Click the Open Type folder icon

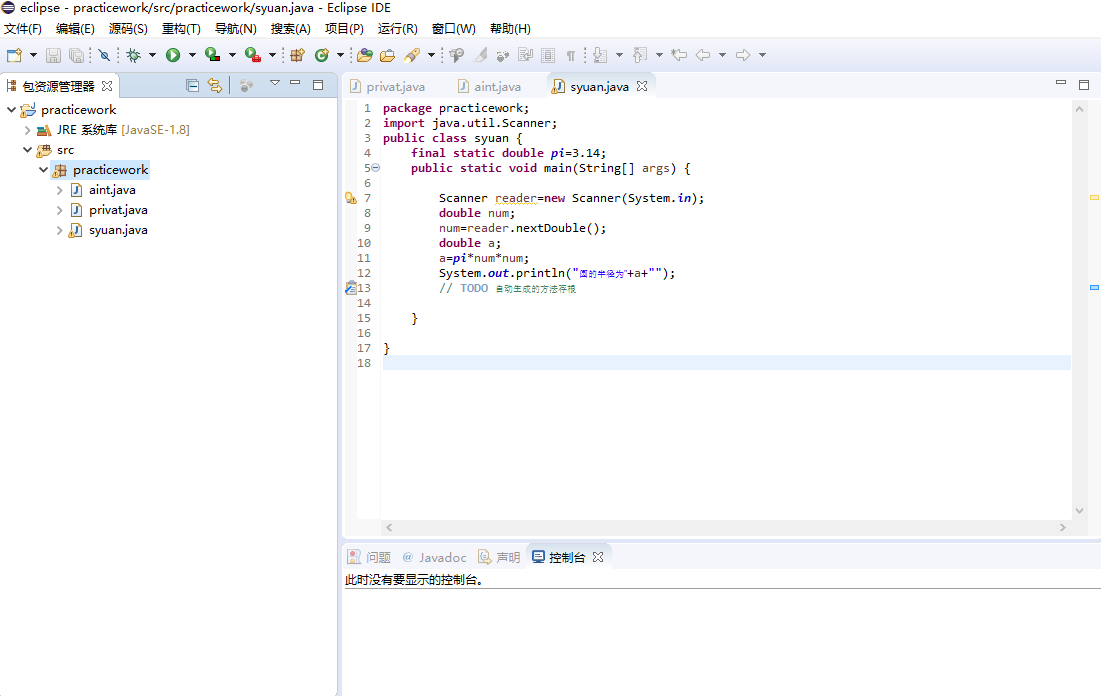click(x=365, y=55)
